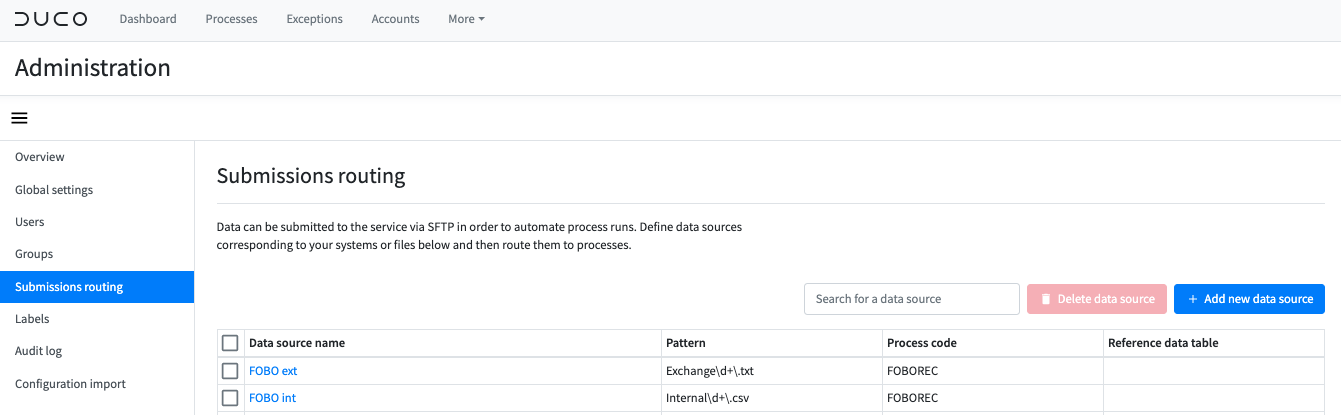Select Submissions routing sidebar item
The image size is (1341, 415).
(97, 287)
